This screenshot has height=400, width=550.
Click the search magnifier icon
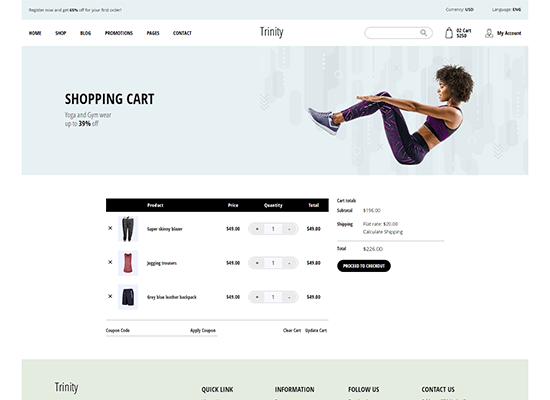(x=423, y=33)
